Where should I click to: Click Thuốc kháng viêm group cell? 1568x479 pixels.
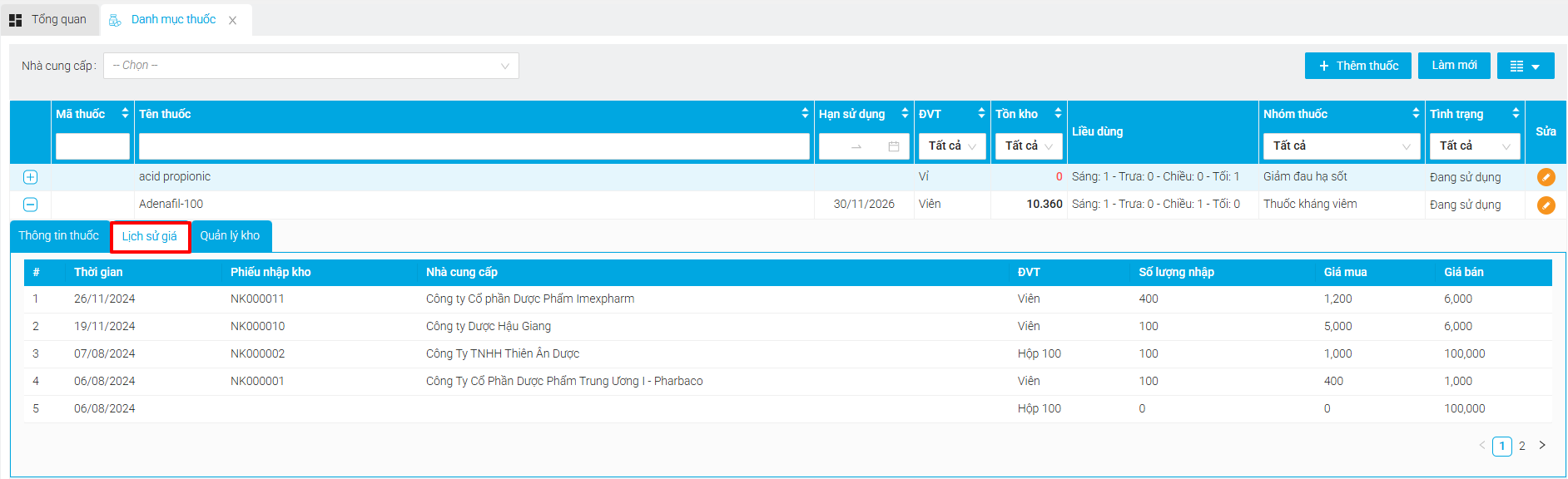[1310, 204]
